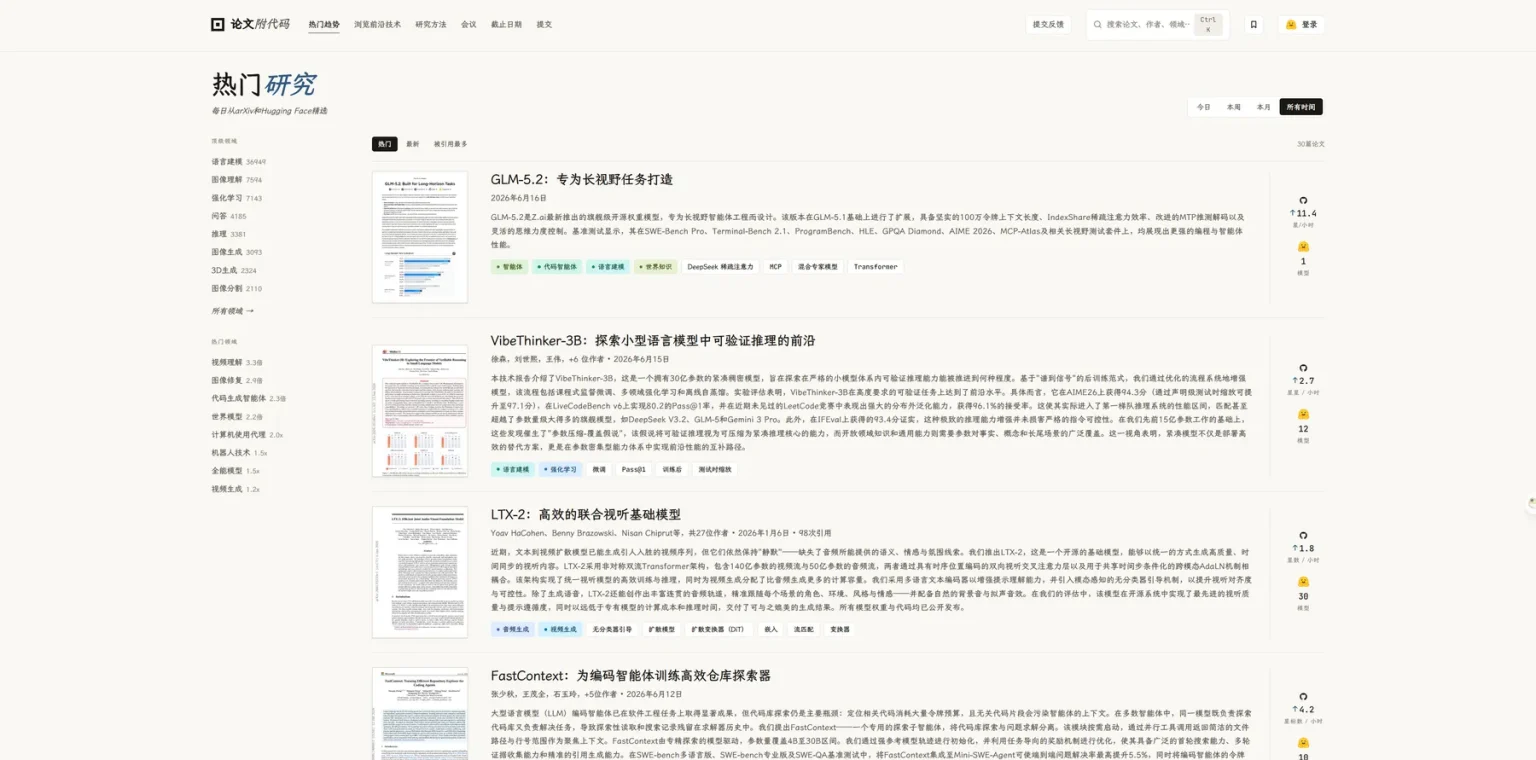Open trending domain 视频生成
This screenshot has width=1536, height=760.
click(235, 489)
